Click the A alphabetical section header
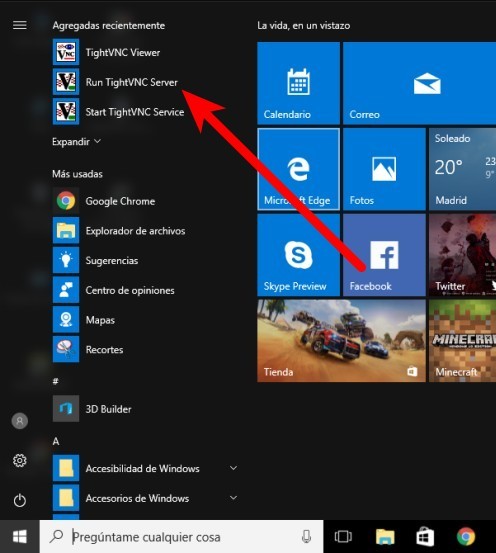This screenshot has width=496, height=553. pyautogui.click(x=56, y=441)
